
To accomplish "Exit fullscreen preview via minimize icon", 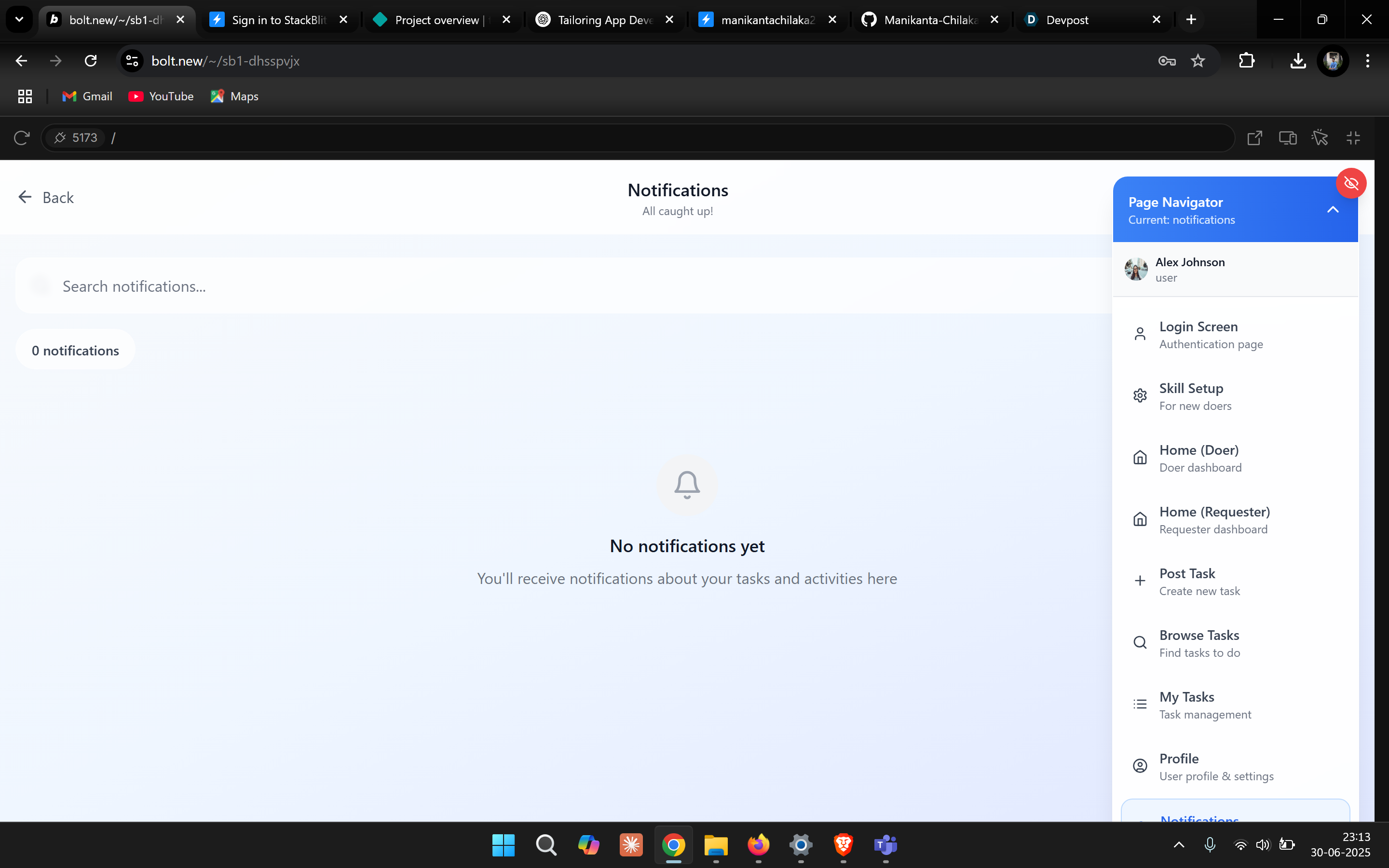I will [x=1353, y=138].
